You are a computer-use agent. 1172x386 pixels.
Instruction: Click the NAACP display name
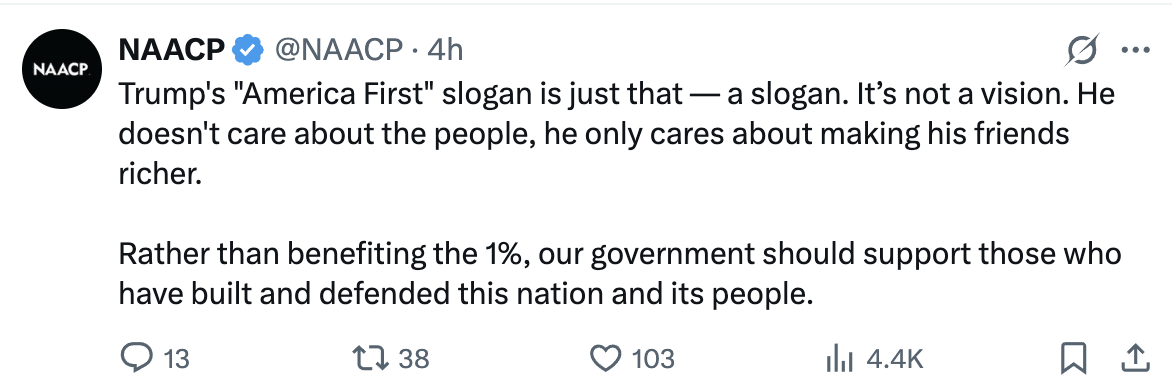(171, 50)
